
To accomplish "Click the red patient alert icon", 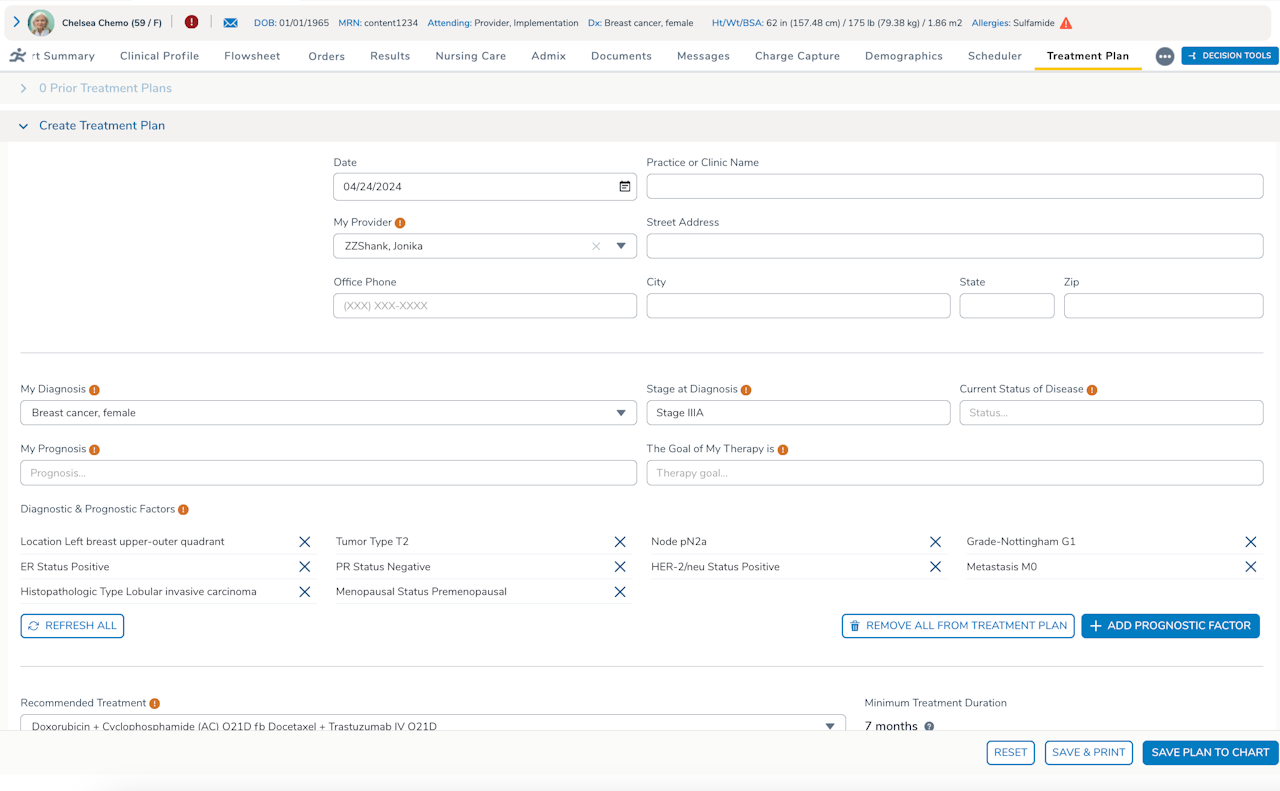I will click(x=191, y=22).
